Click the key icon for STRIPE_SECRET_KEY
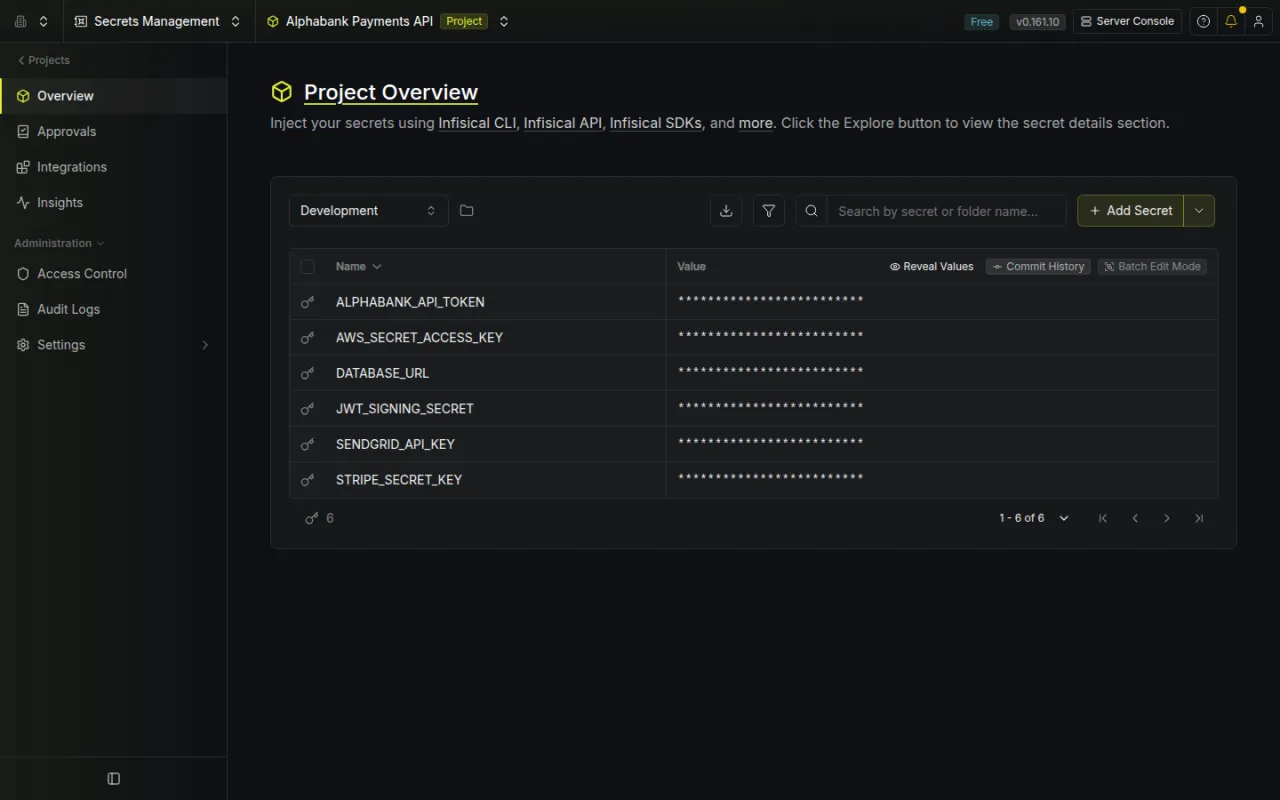Image resolution: width=1280 pixels, height=800 pixels. 308,480
